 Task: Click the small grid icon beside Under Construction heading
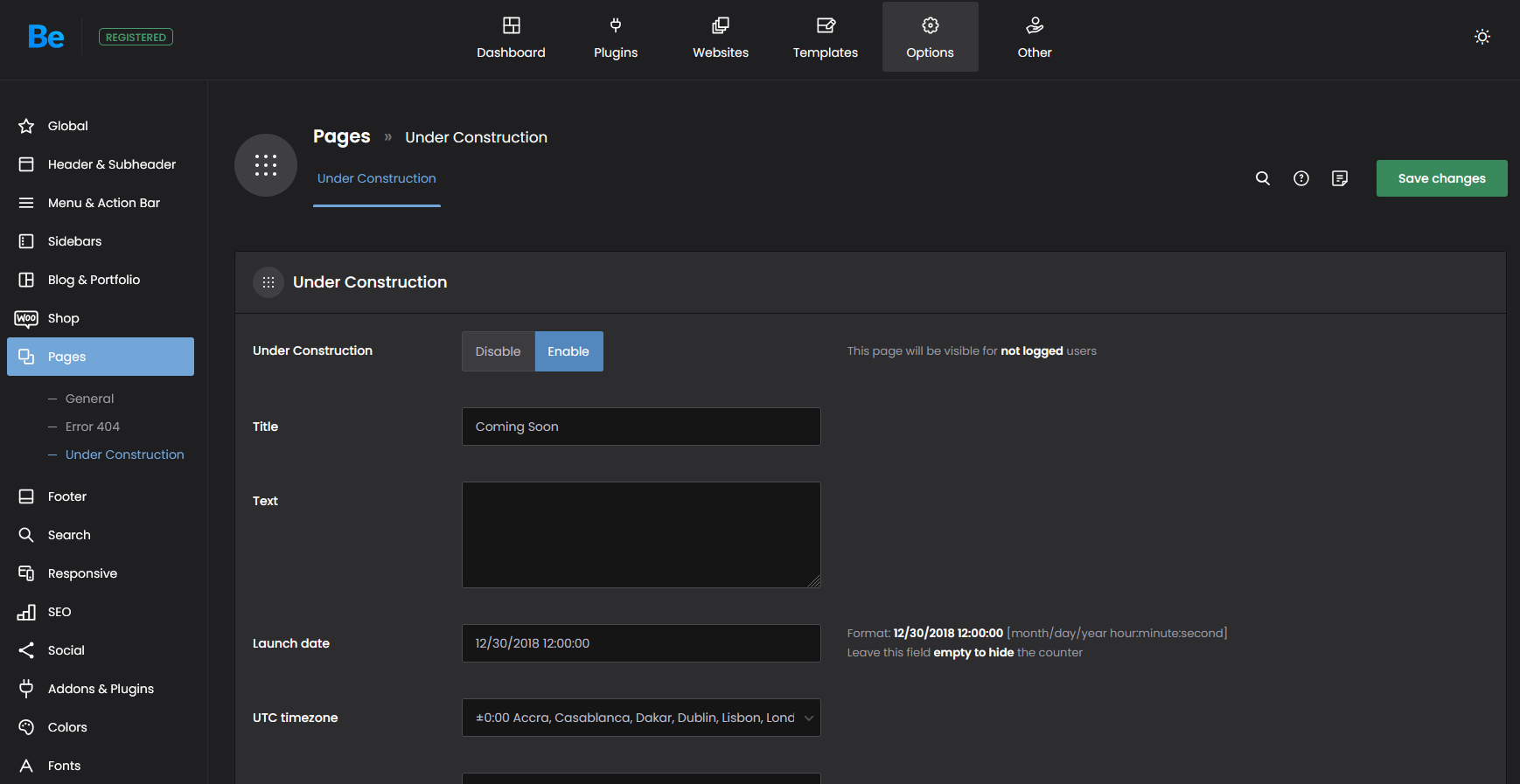pyautogui.click(x=268, y=282)
